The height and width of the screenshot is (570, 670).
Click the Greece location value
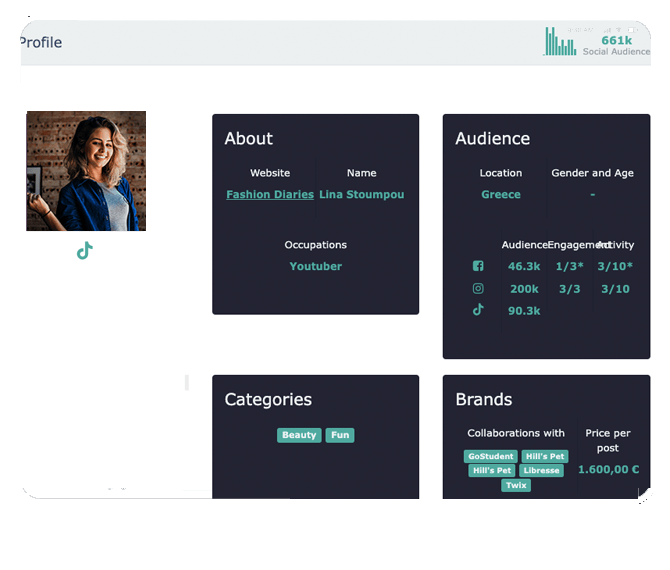coord(501,195)
